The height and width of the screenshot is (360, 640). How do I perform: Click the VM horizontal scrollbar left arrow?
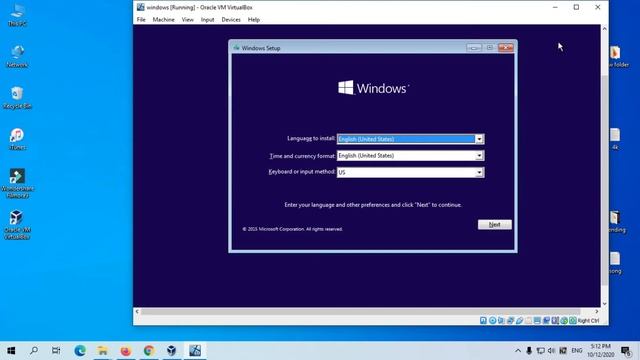coord(137,311)
